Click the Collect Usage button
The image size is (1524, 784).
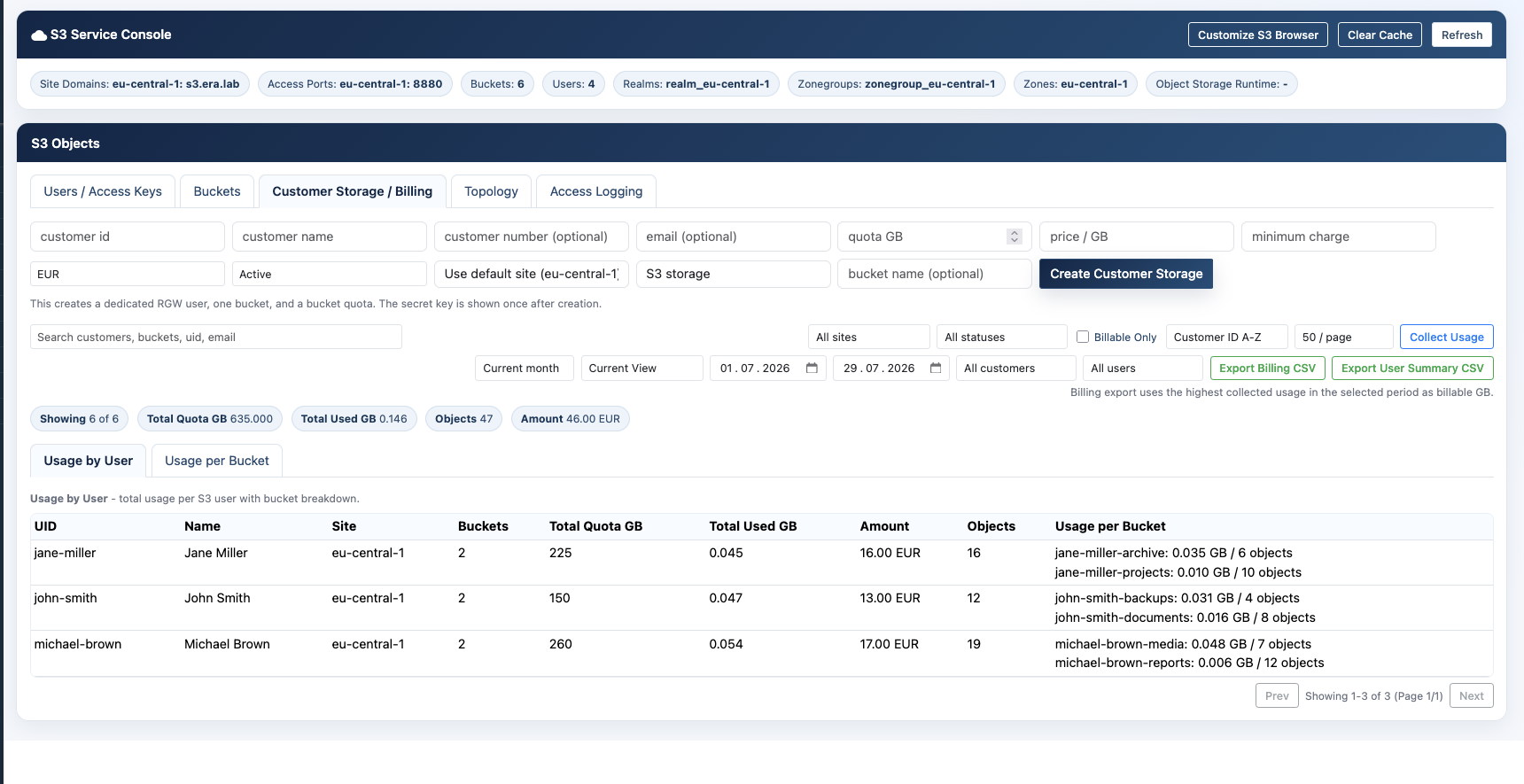(1447, 338)
